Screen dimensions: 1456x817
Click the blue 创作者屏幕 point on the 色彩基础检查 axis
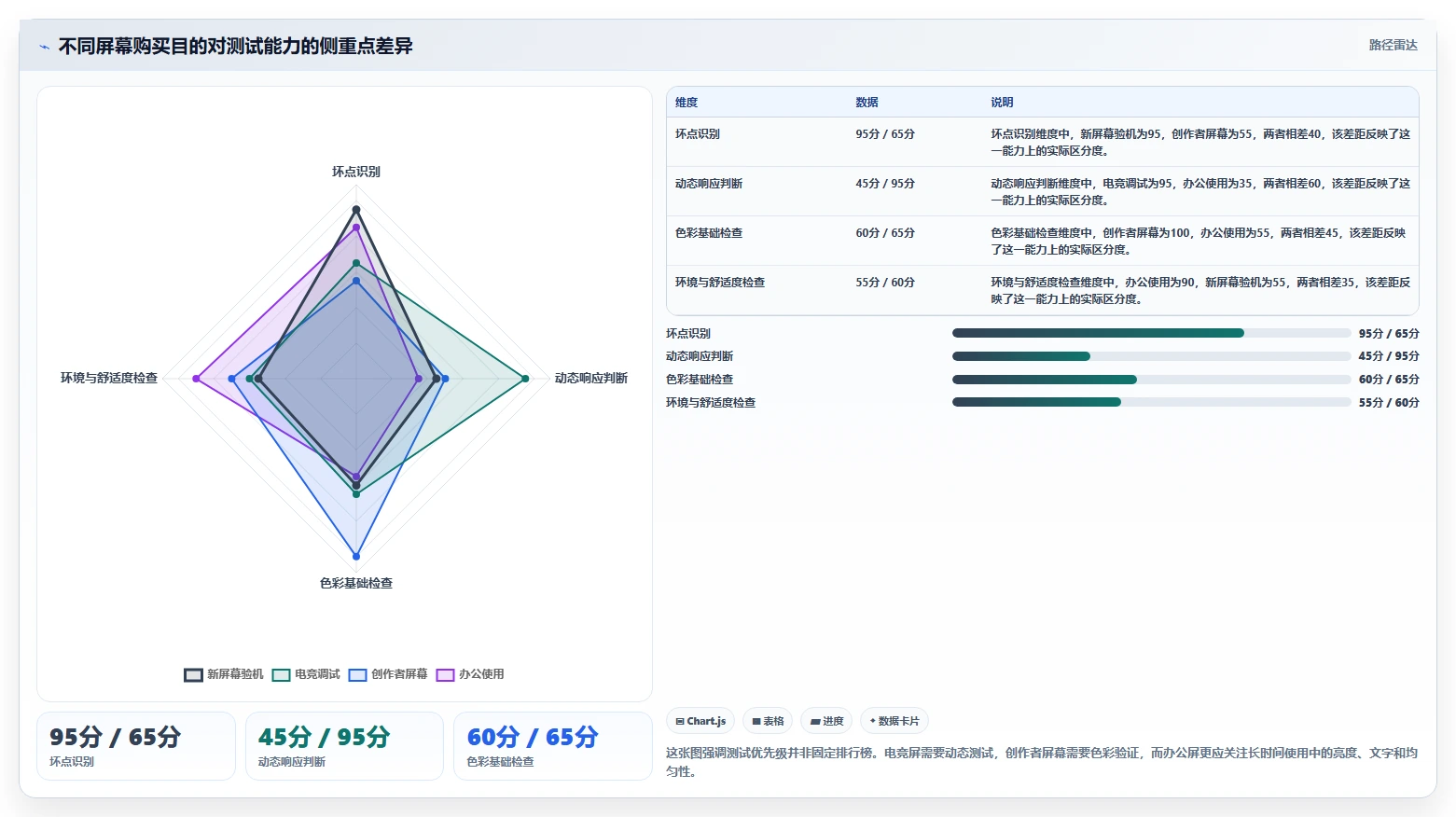click(x=356, y=557)
